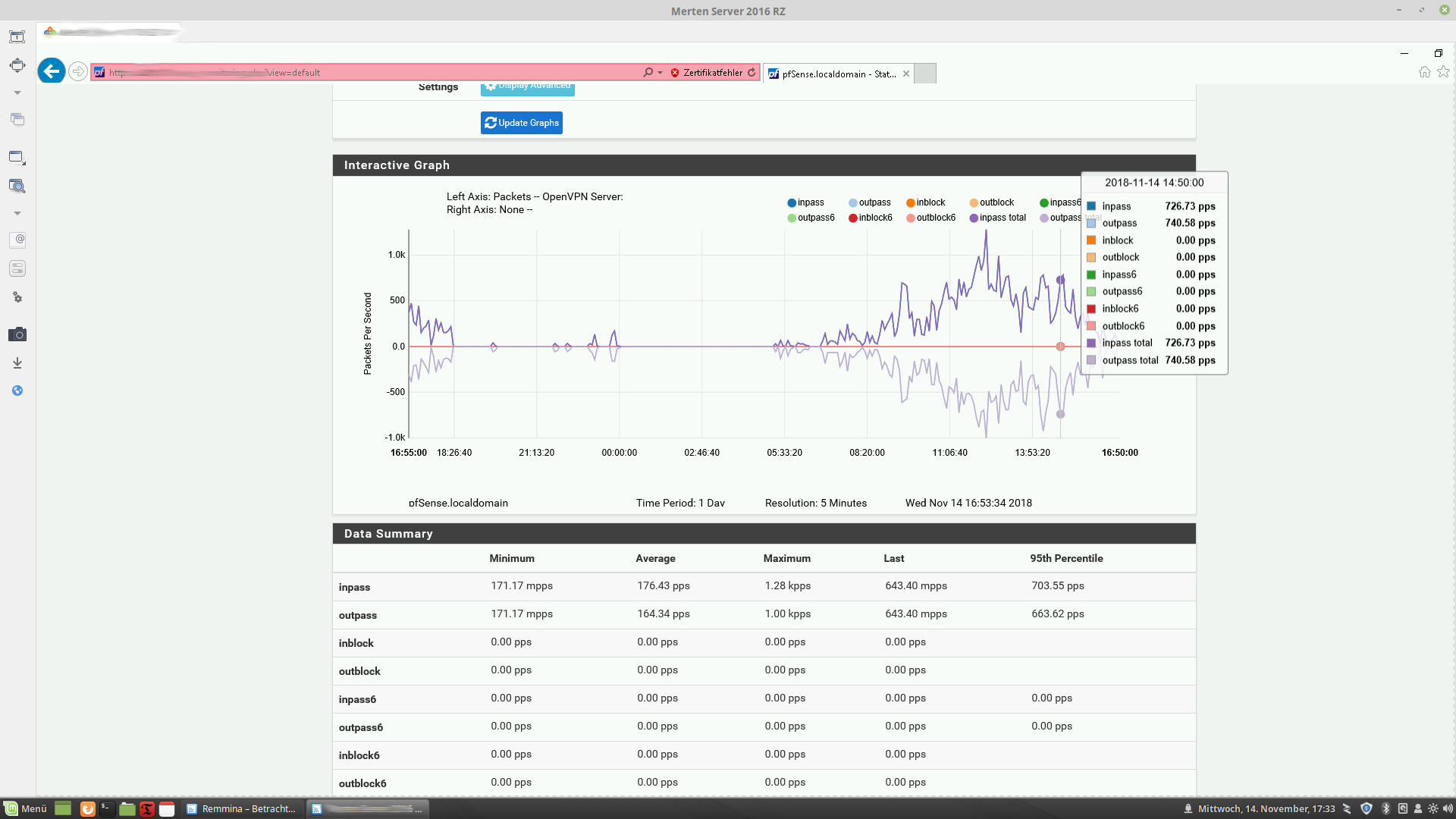Click the fit-window scaling icon in sidebar

point(17,65)
